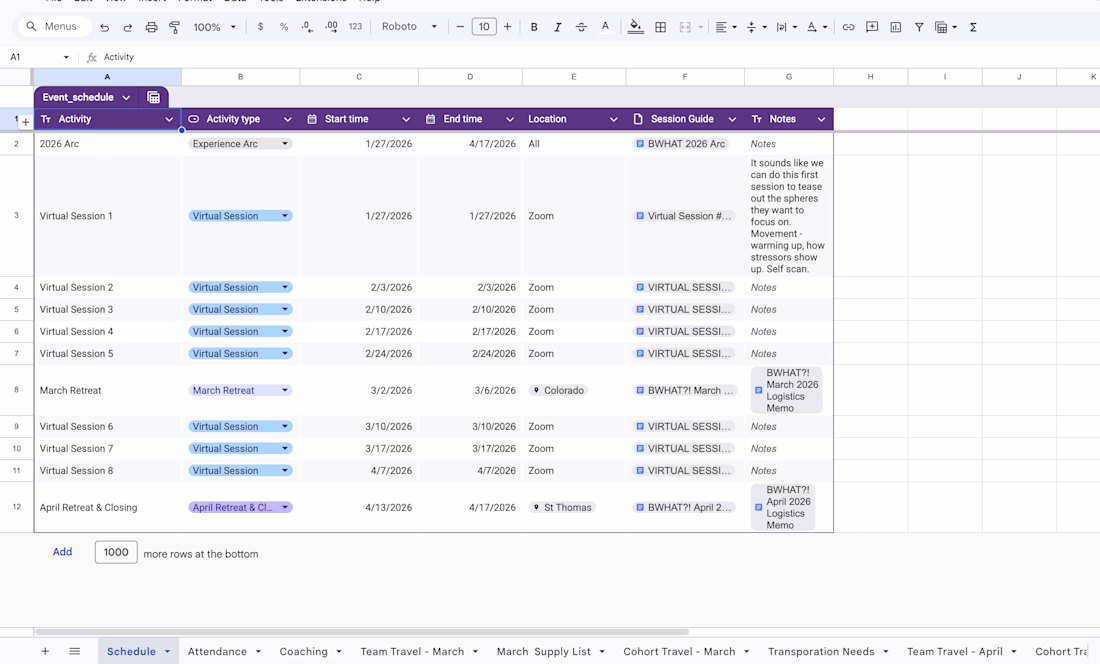
Task: Switch to Team Travel - March tab
Action: pyautogui.click(x=412, y=651)
